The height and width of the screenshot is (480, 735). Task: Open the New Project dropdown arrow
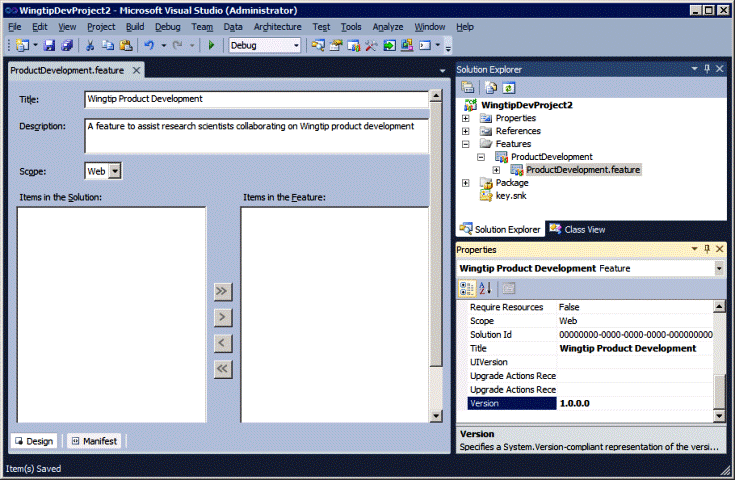click(35, 45)
